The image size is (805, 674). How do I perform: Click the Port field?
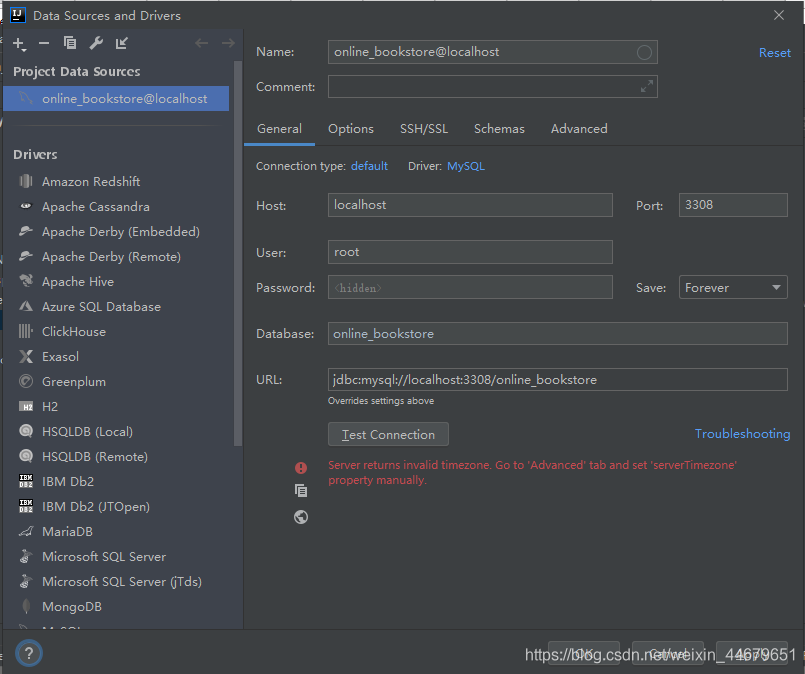click(733, 205)
